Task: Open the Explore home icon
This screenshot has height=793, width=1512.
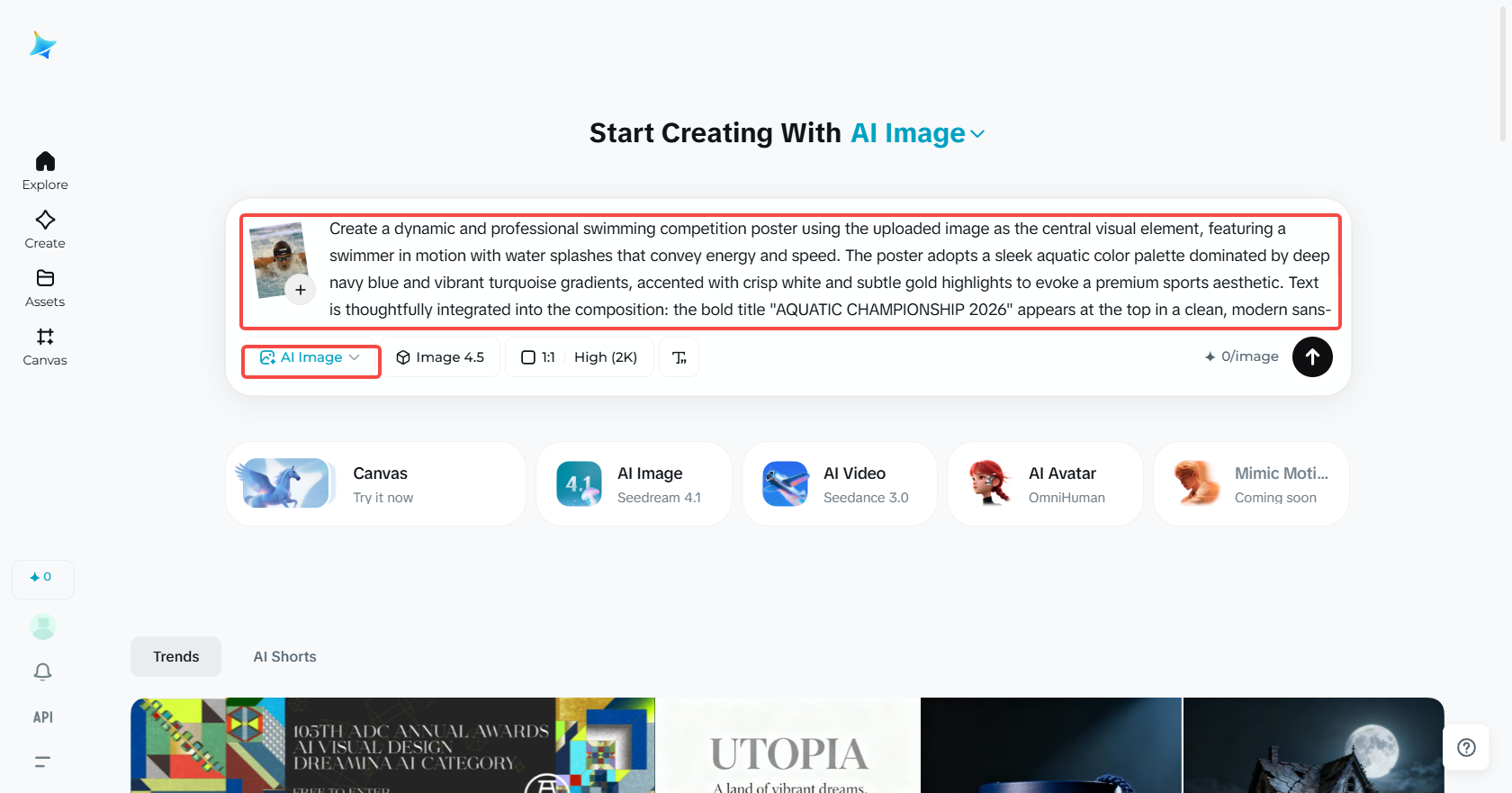Action: coord(45,162)
